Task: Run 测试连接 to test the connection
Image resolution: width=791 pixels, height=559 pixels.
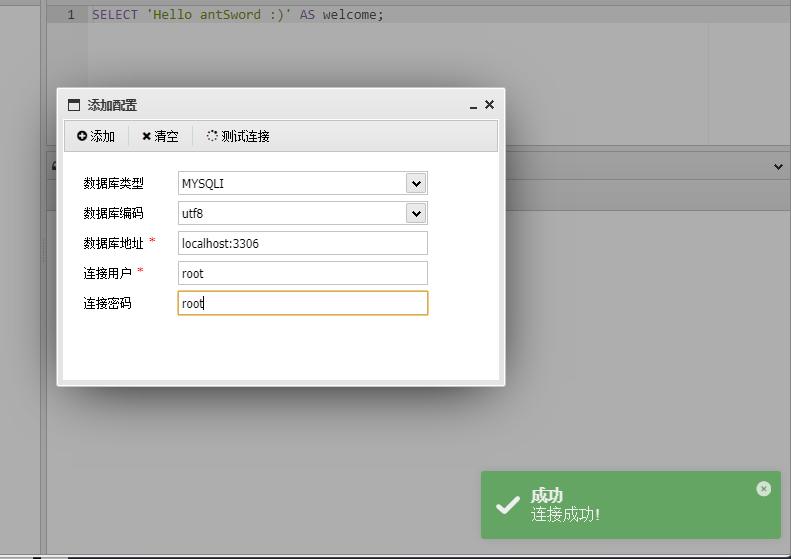Action: (x=238, y=136)
